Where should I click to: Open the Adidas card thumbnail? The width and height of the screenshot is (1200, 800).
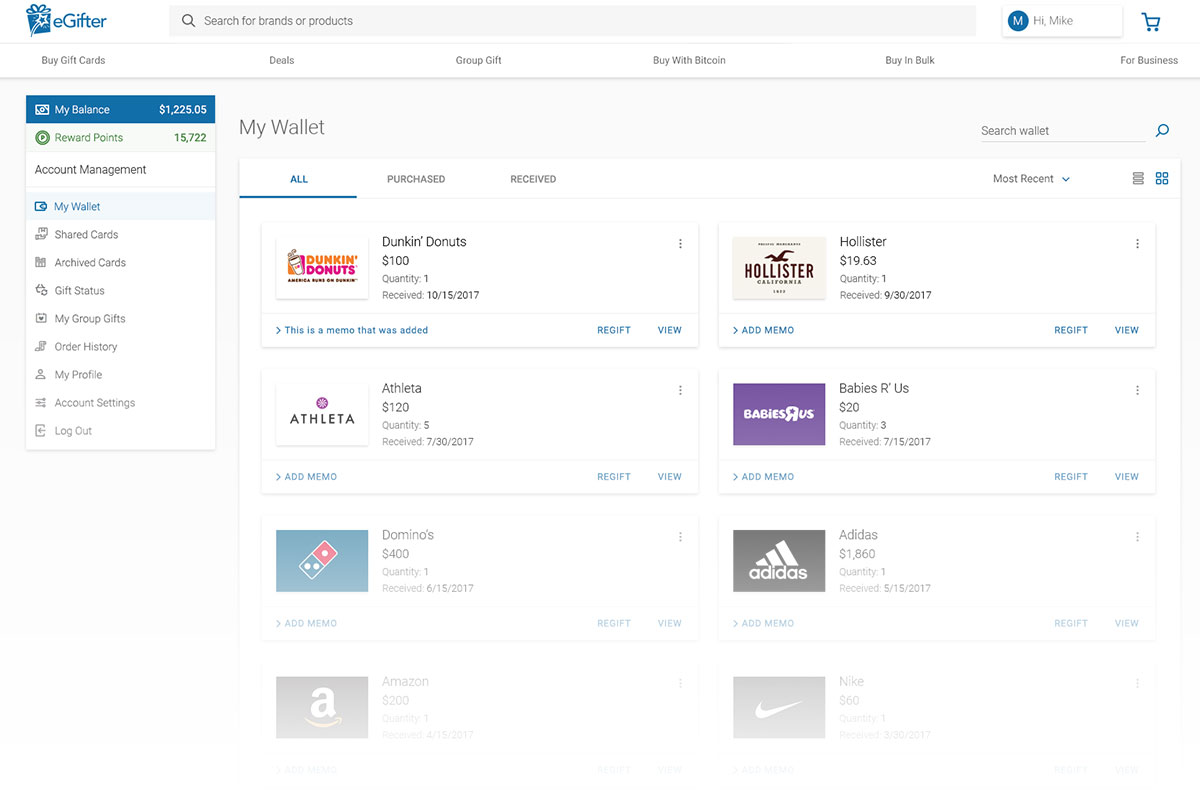tap(779, 561)
